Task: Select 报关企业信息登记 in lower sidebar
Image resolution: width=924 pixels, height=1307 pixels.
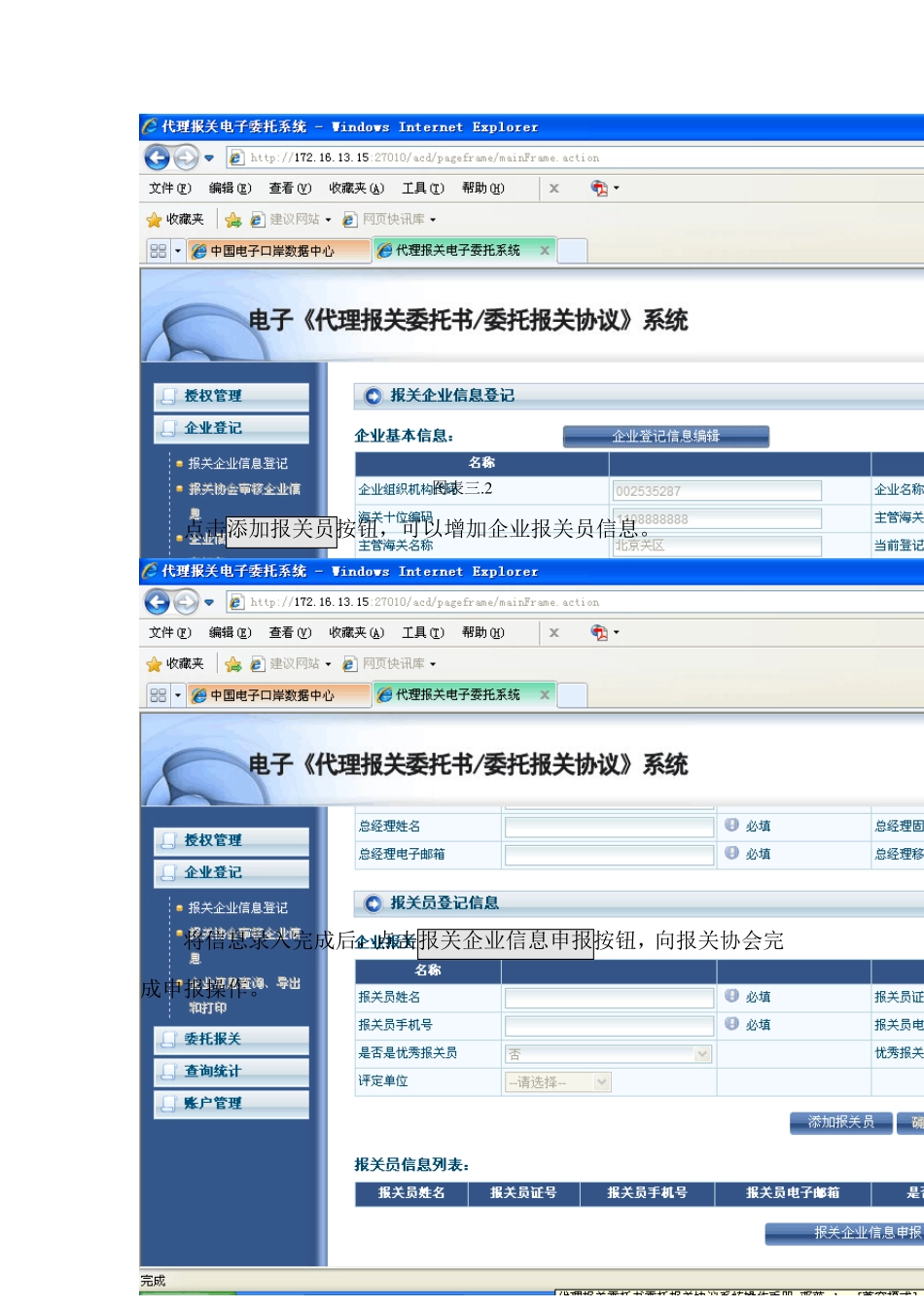Action: click(x=237, y=908)
